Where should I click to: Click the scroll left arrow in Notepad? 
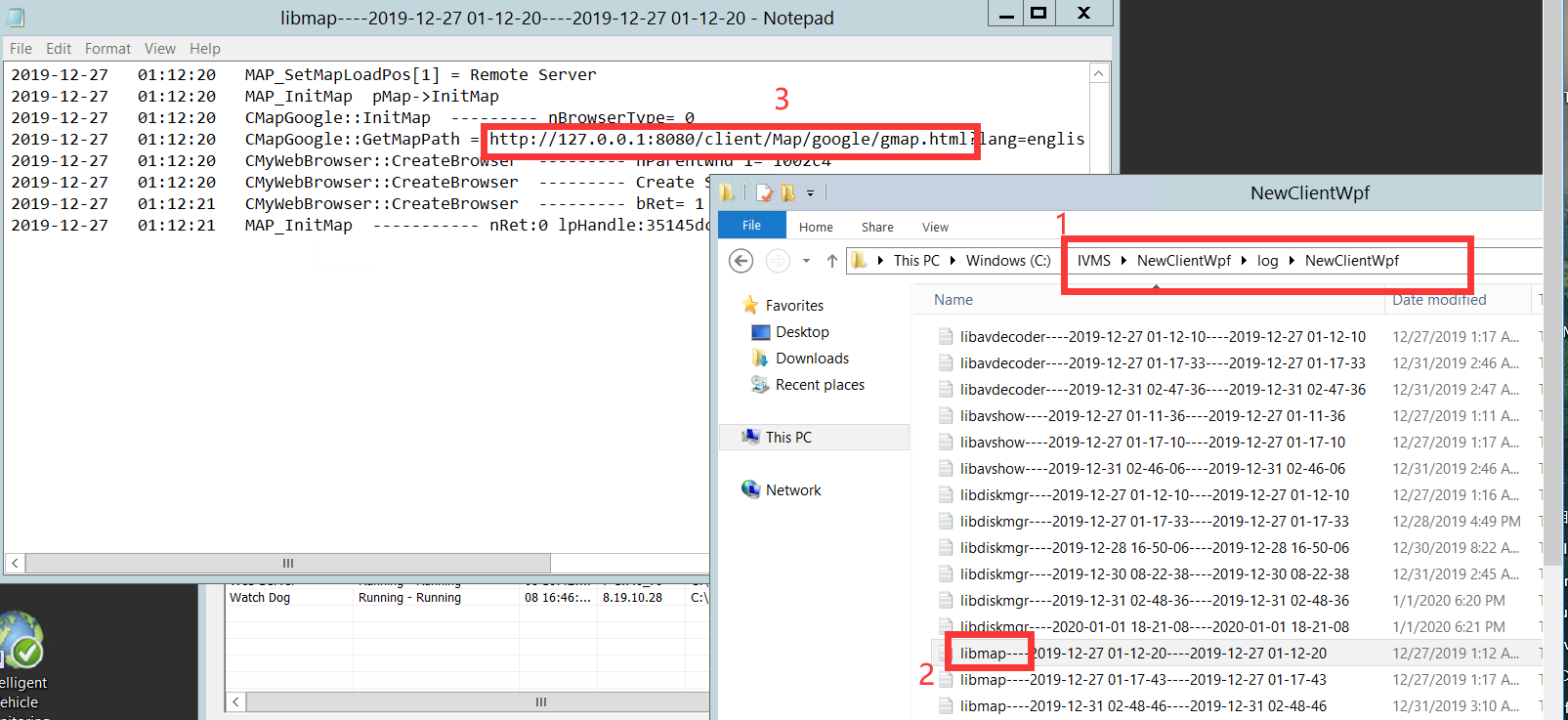[x=15, y=563]
